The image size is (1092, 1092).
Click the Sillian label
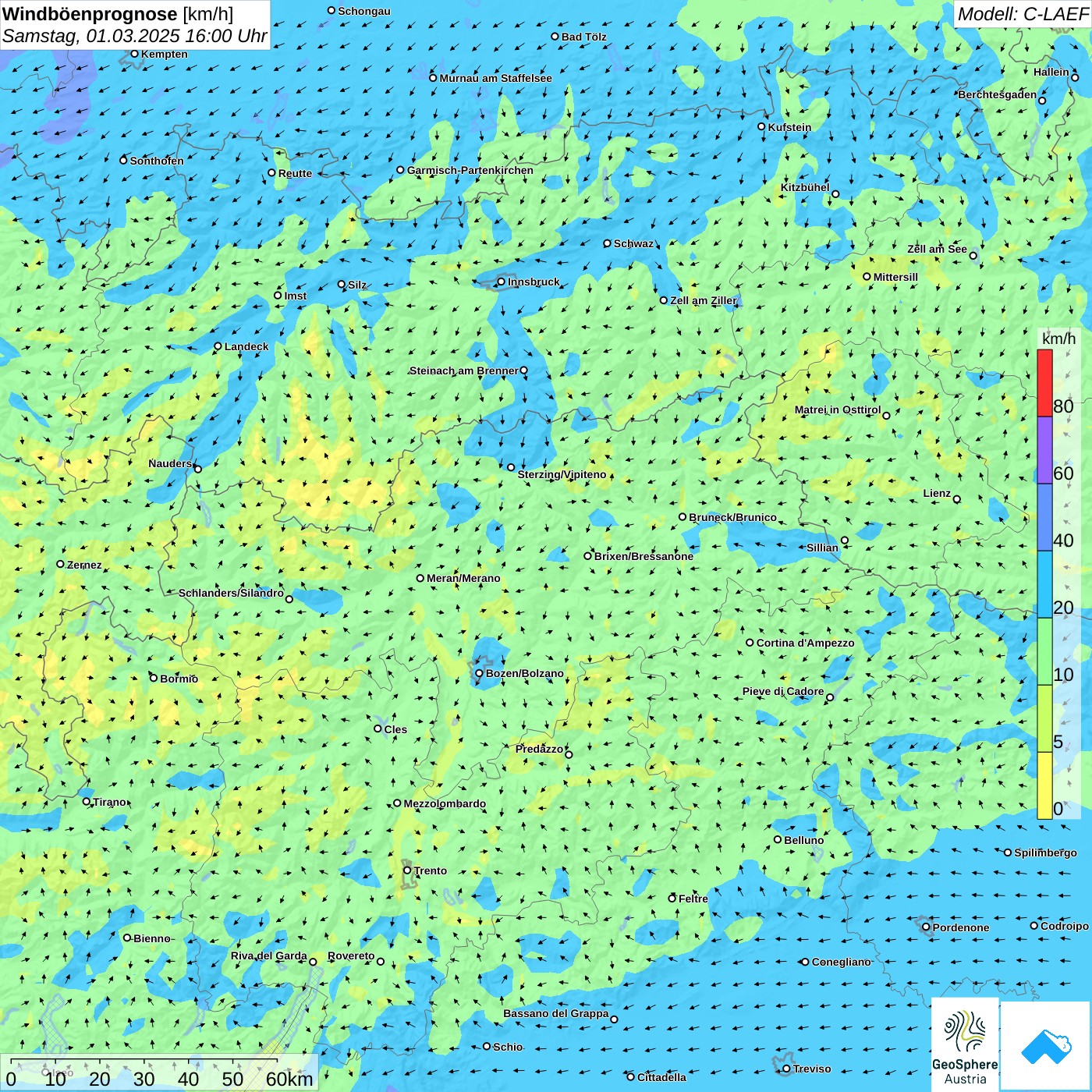823,548
